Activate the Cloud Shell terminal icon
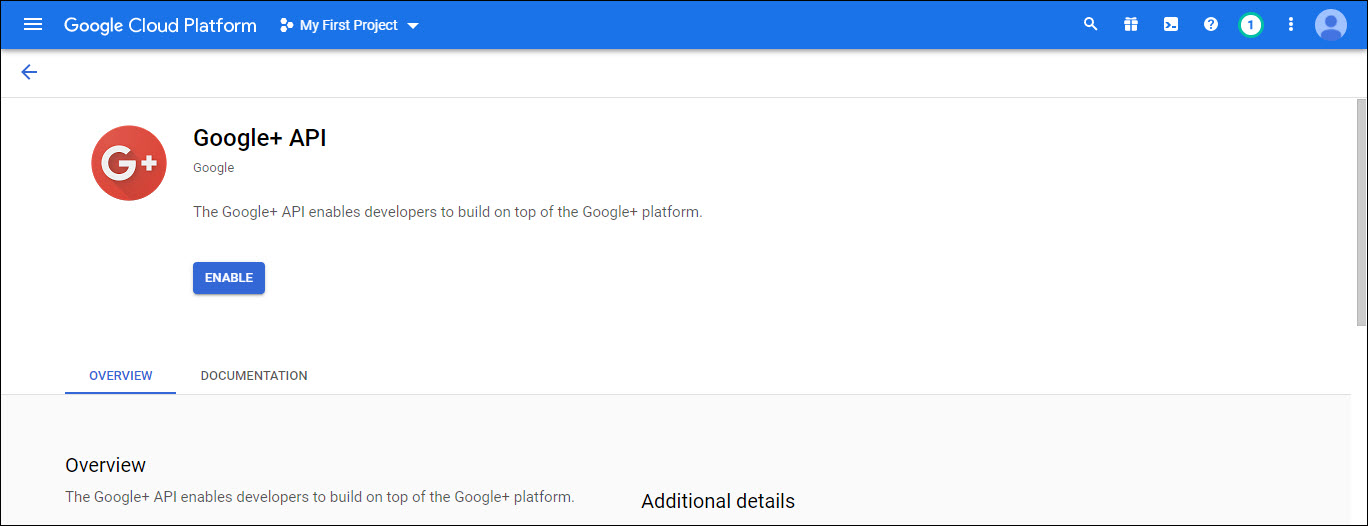 tap(1171, 24)
